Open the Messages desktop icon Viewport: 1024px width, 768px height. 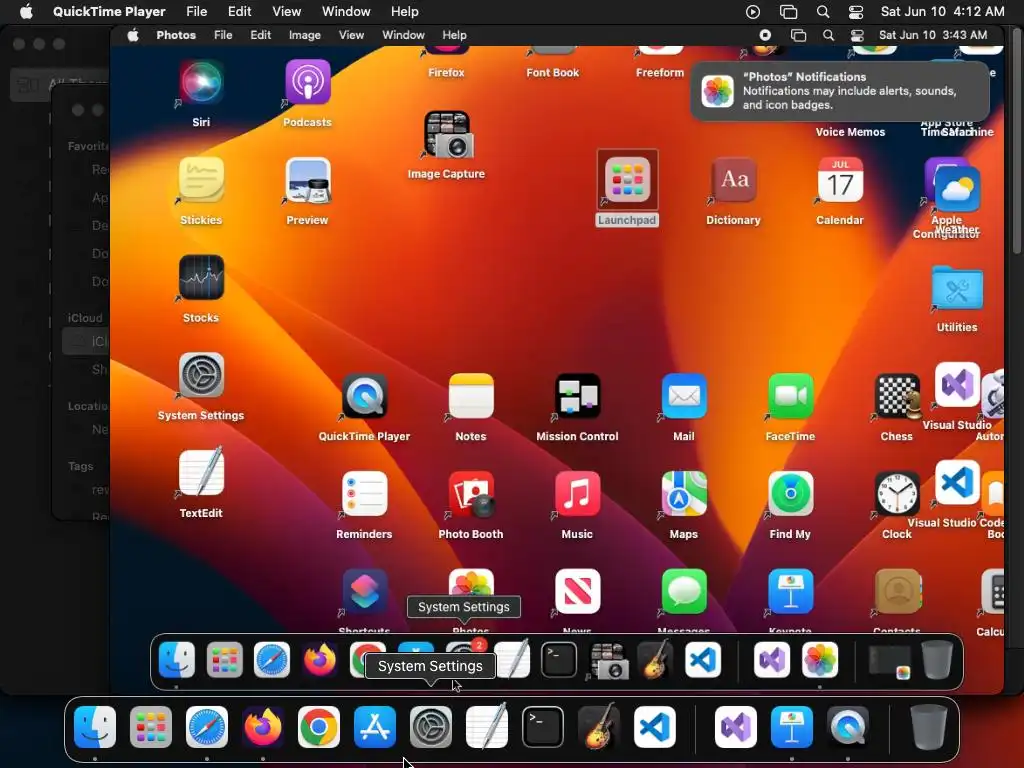pos(684,592)
